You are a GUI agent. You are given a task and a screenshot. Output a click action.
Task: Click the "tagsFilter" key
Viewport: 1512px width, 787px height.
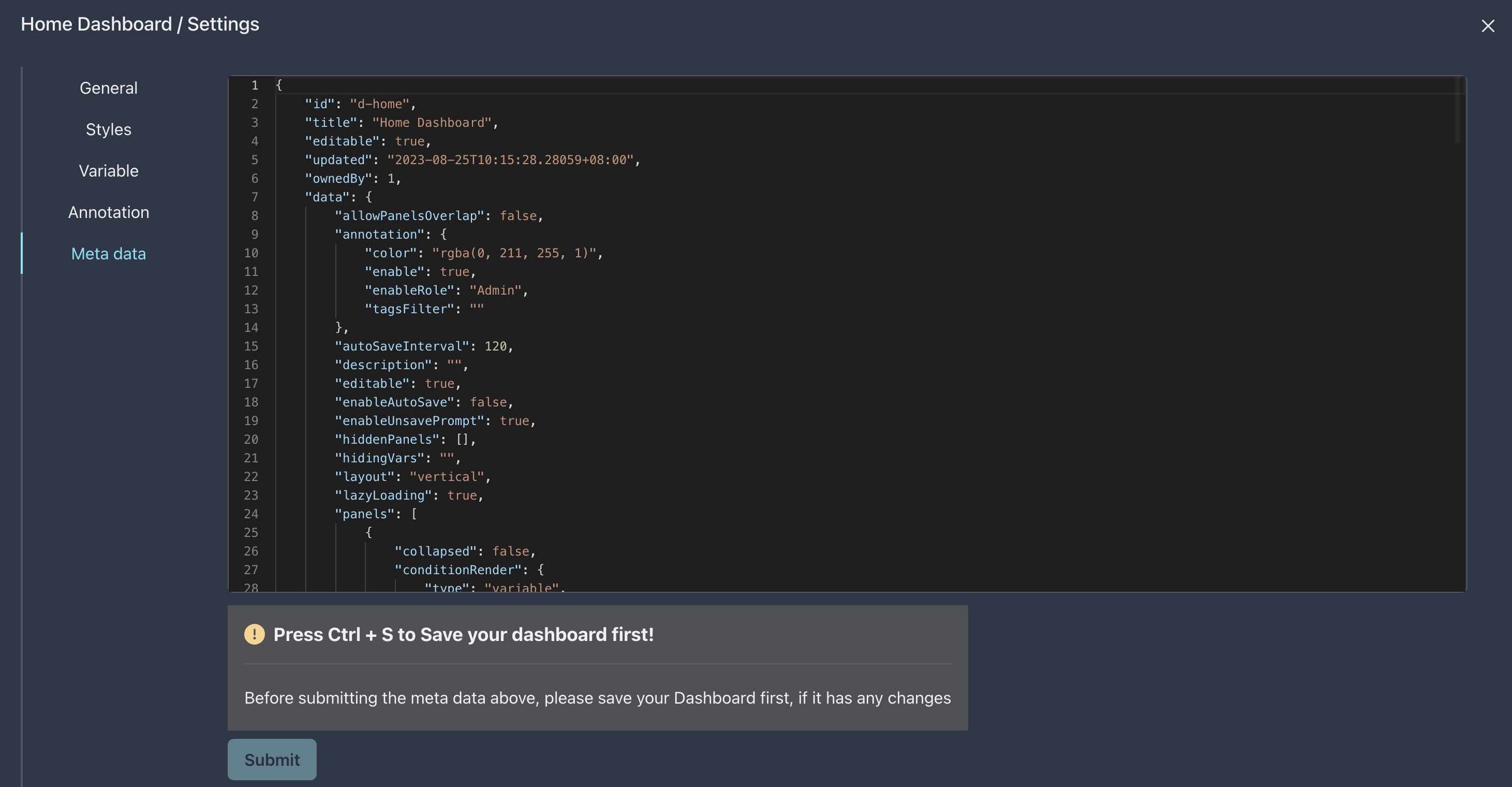(x=409, y=309)
